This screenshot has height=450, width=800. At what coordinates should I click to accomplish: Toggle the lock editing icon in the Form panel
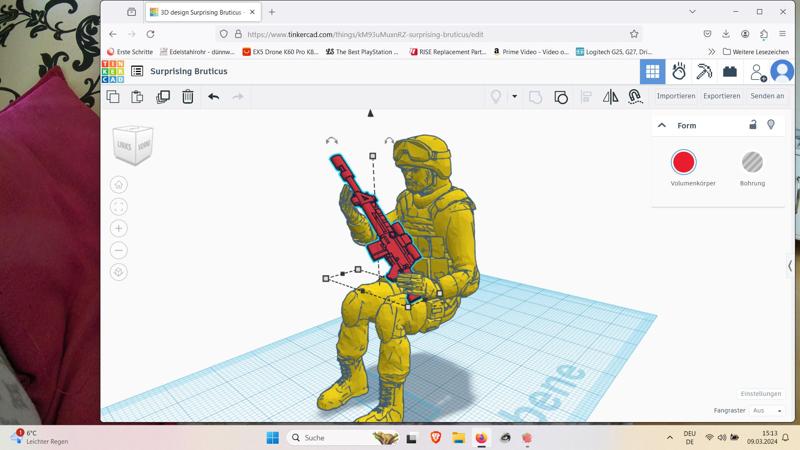point(753,125)
